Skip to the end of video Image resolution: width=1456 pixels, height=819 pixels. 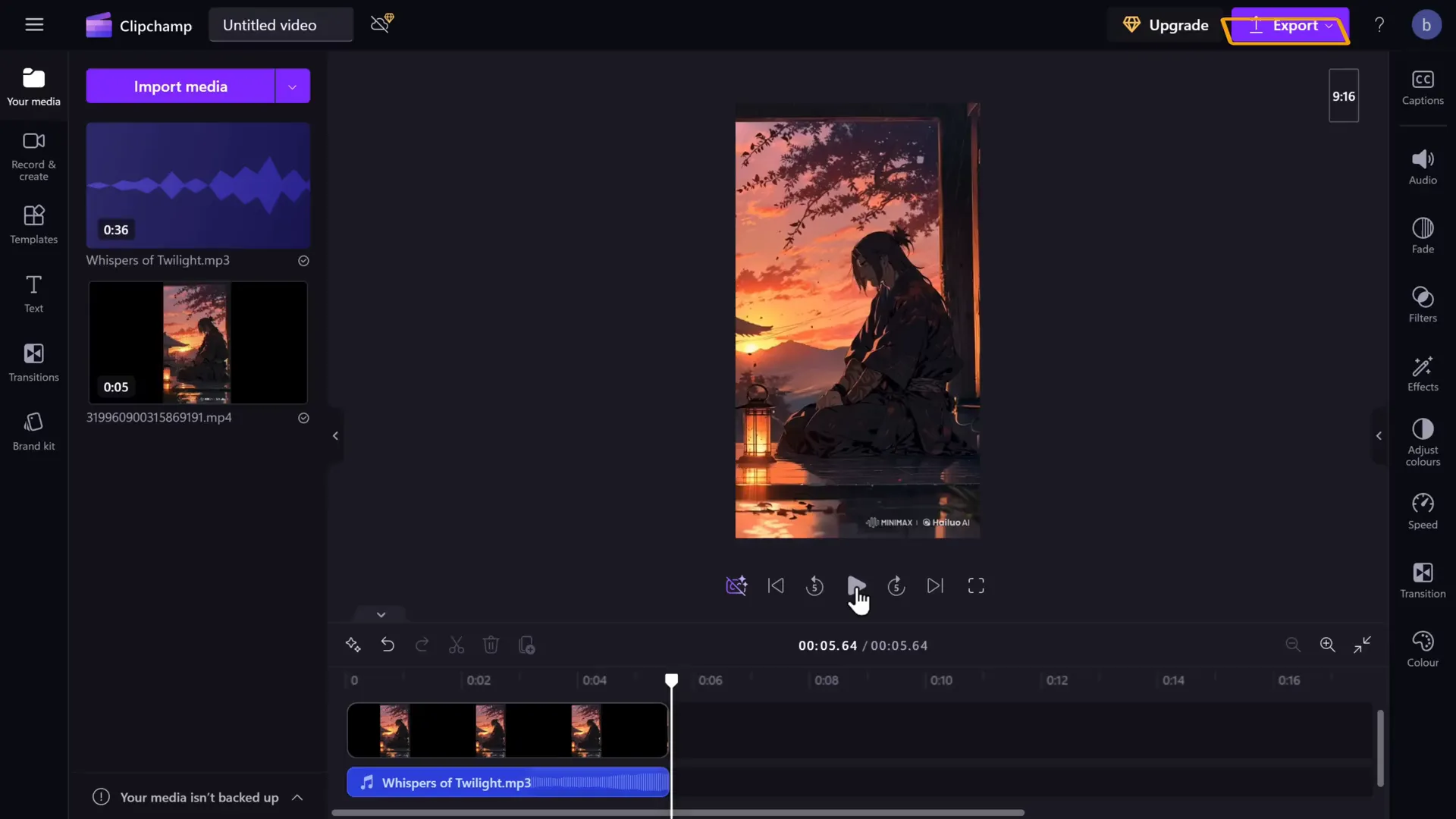(936, 586)
